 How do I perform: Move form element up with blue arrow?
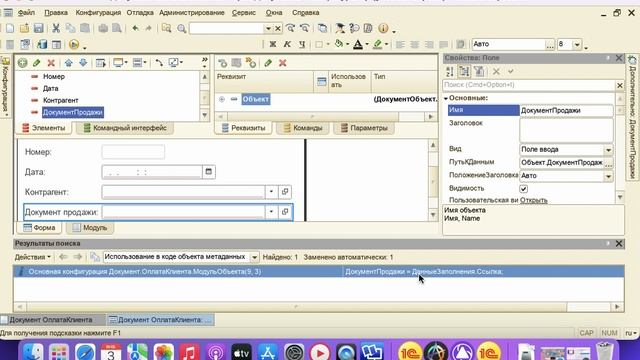tap(69, 63)
